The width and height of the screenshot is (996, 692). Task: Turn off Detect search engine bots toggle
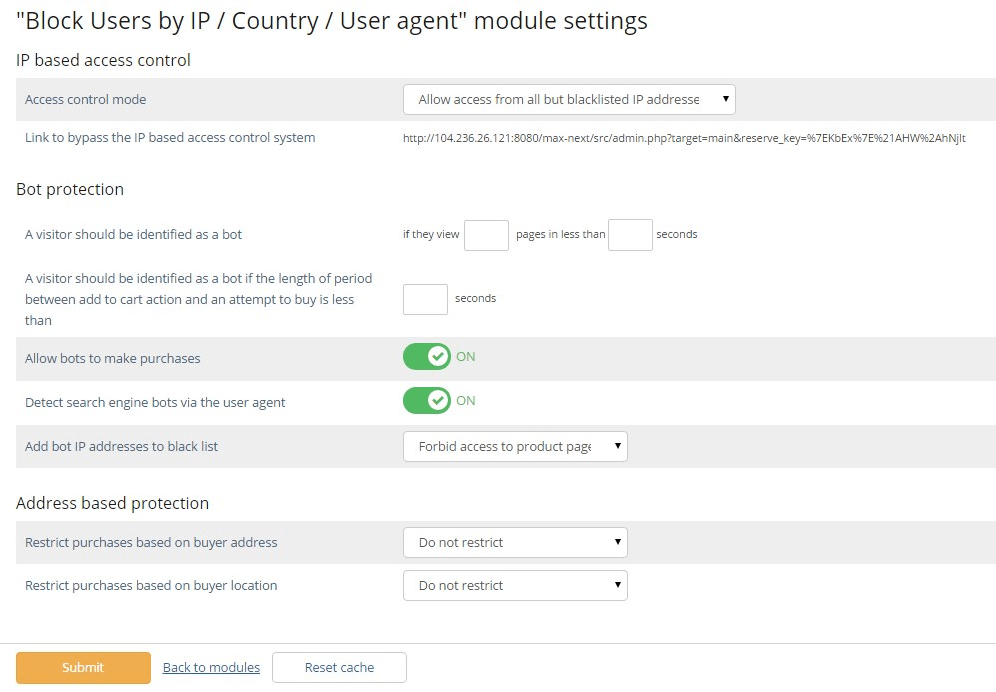pos(427,400)
